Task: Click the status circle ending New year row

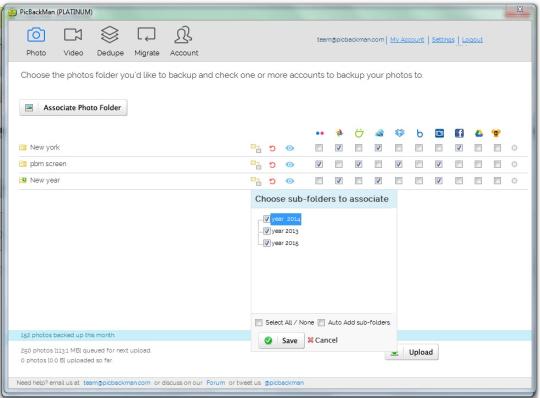Action: [x=514, y=180]
